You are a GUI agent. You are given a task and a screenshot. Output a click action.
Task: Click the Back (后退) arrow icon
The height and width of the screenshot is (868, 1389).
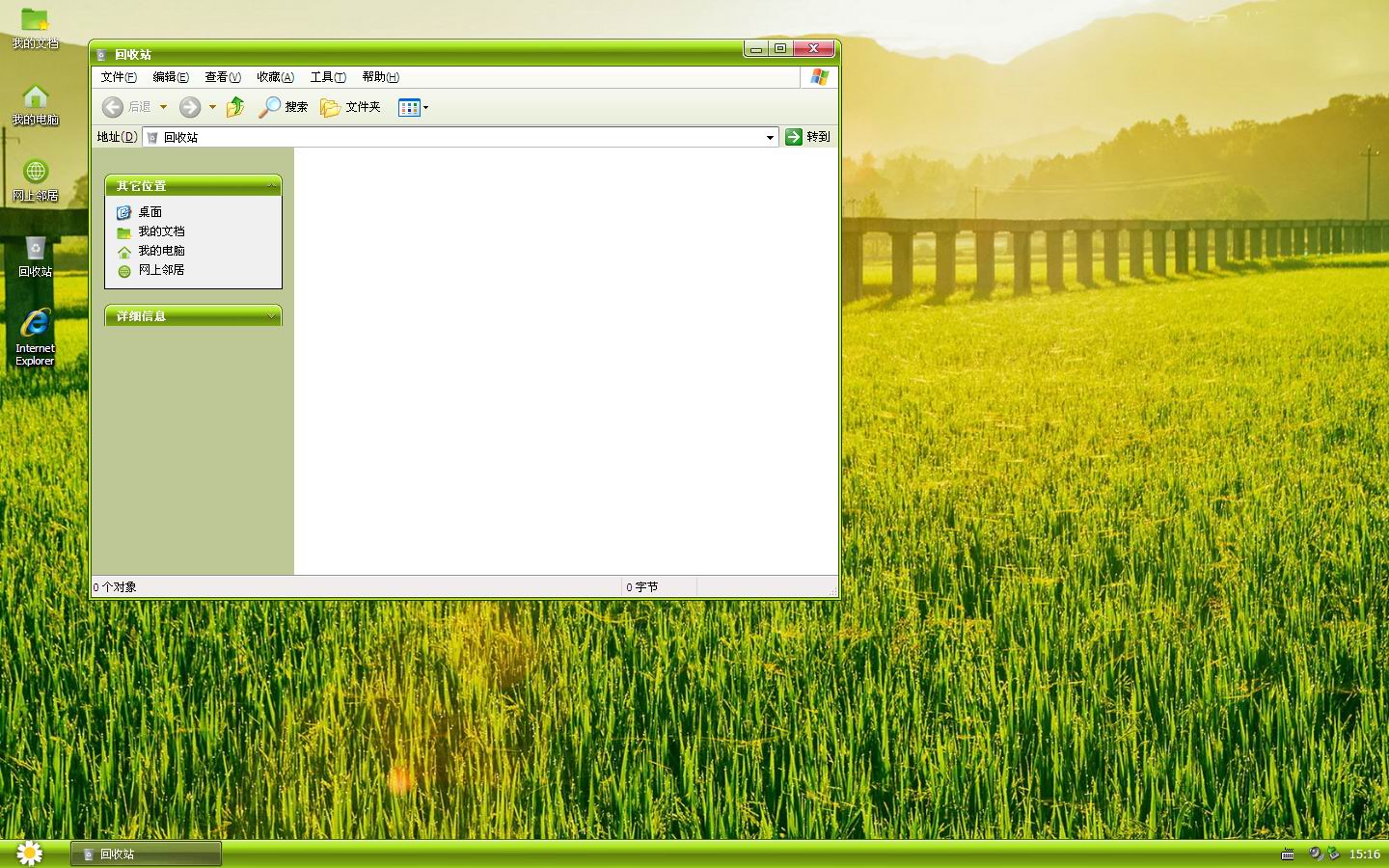coord(113,107)
